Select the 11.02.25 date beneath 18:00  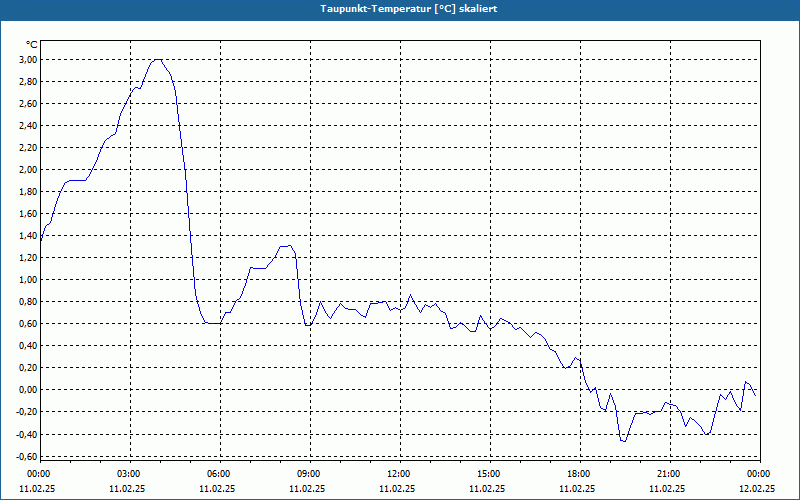pos(577,488)
